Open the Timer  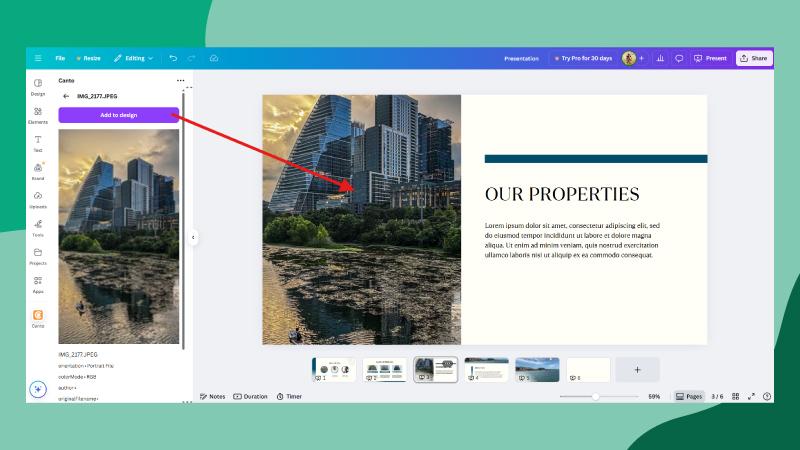tap(289, 396)
